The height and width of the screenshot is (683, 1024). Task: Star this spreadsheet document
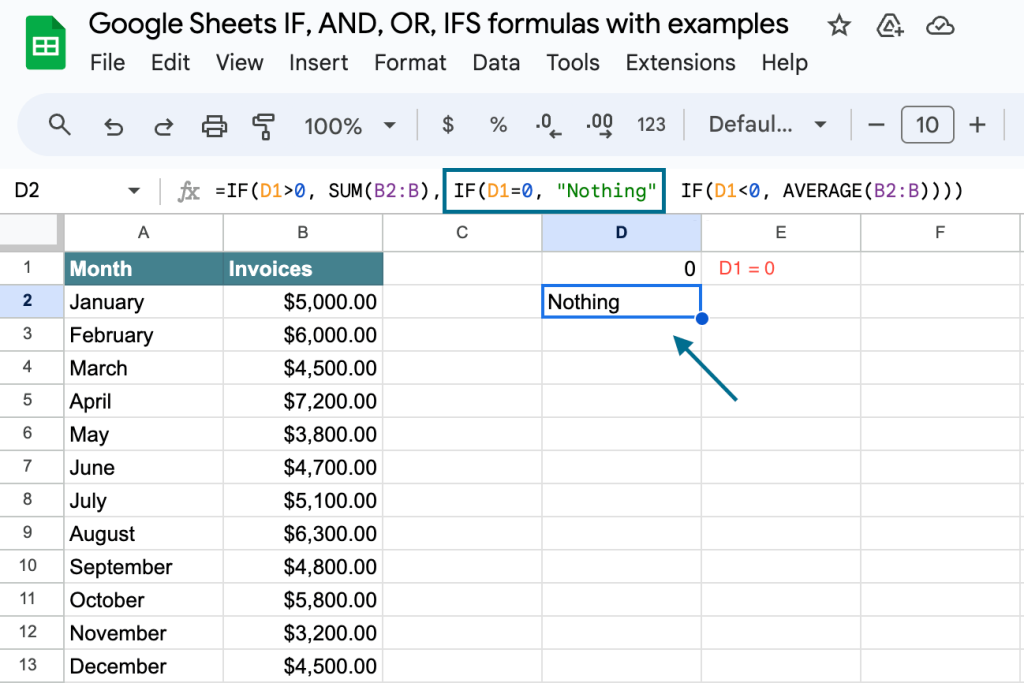point(839,26)
